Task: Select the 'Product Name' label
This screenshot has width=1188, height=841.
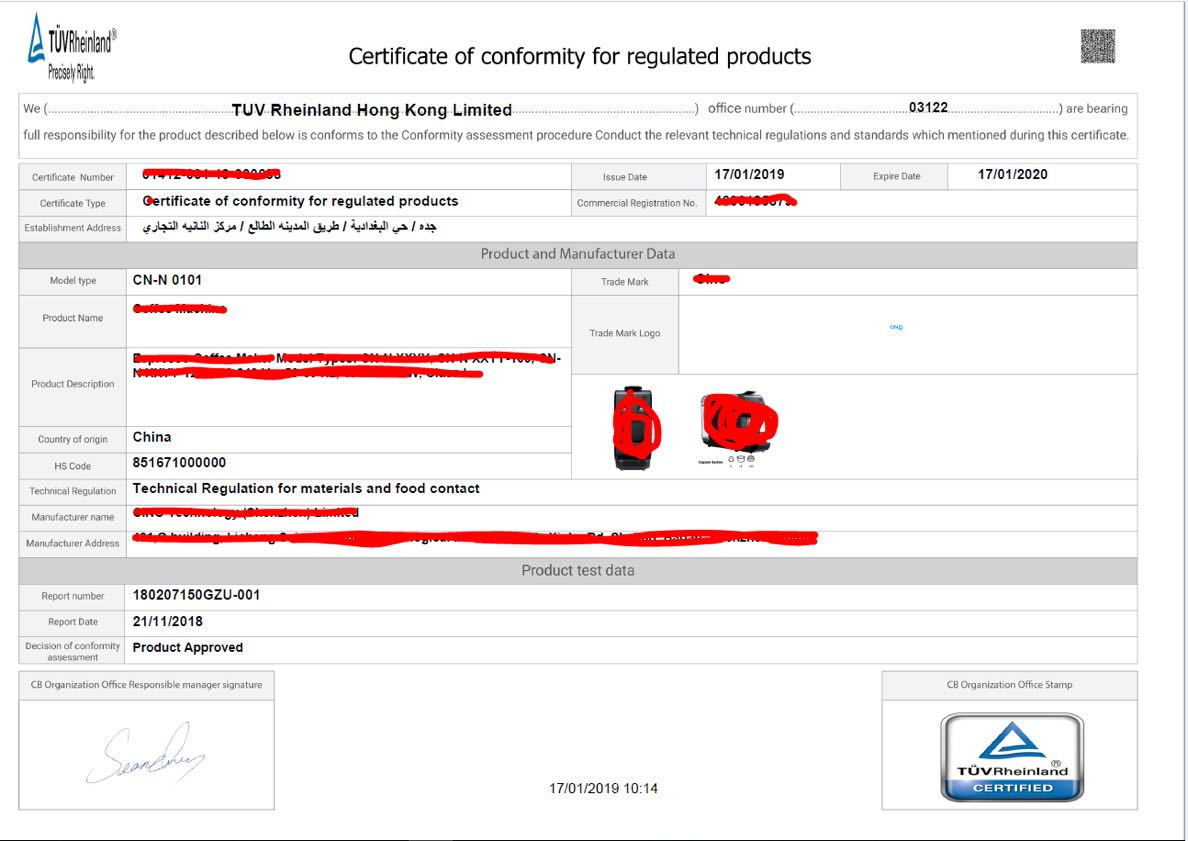Action: click(73, 318)
